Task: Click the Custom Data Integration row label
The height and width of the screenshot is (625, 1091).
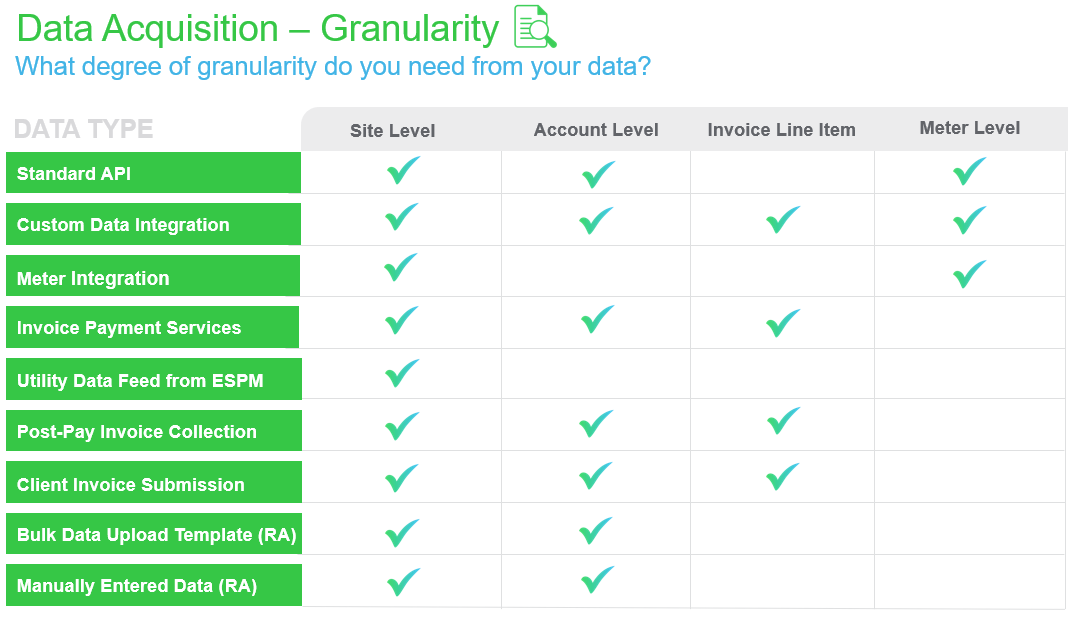Action: (123, 225)
